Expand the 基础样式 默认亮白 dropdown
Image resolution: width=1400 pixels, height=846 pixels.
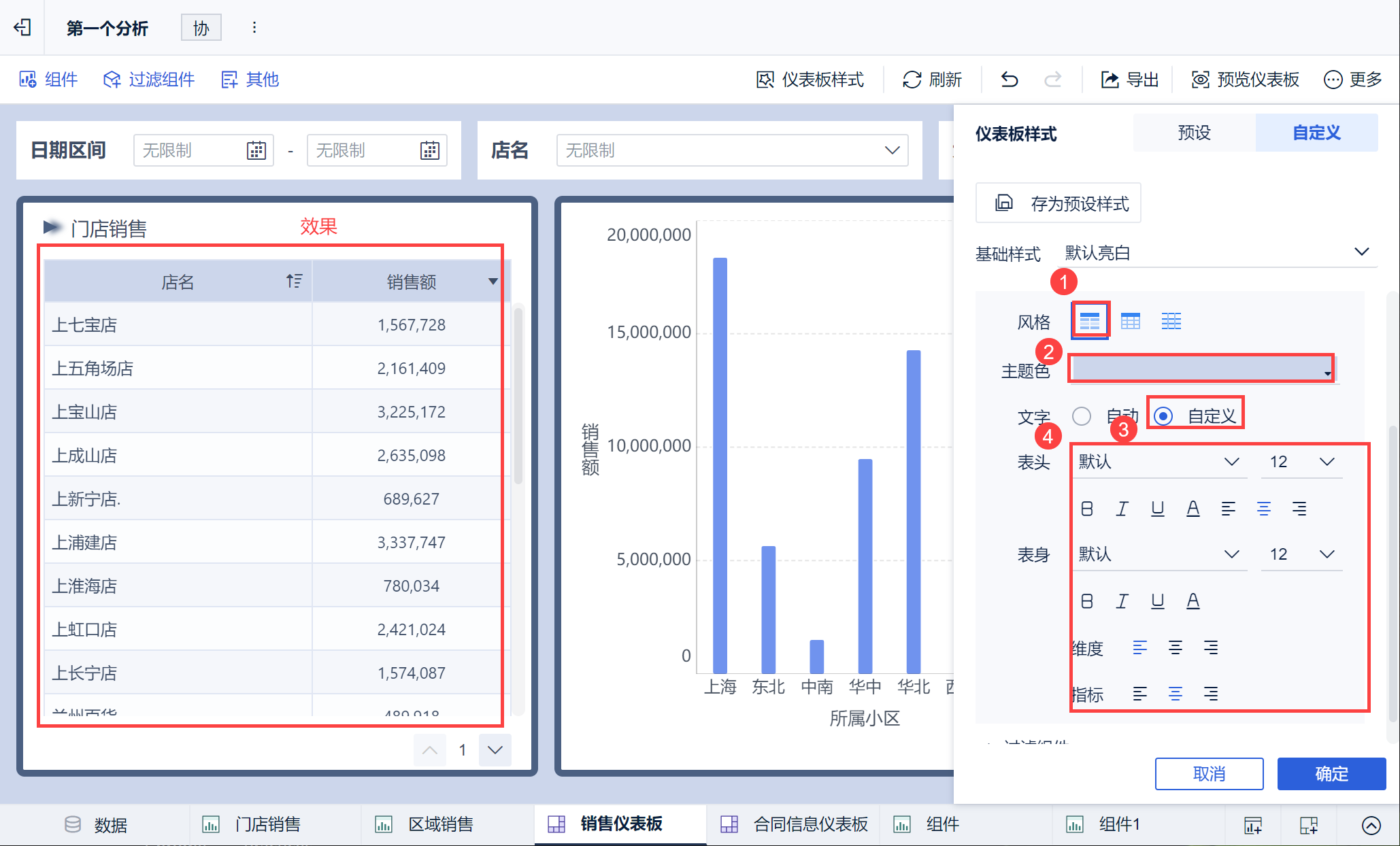pyautogui.click(x=1361, y=252)
